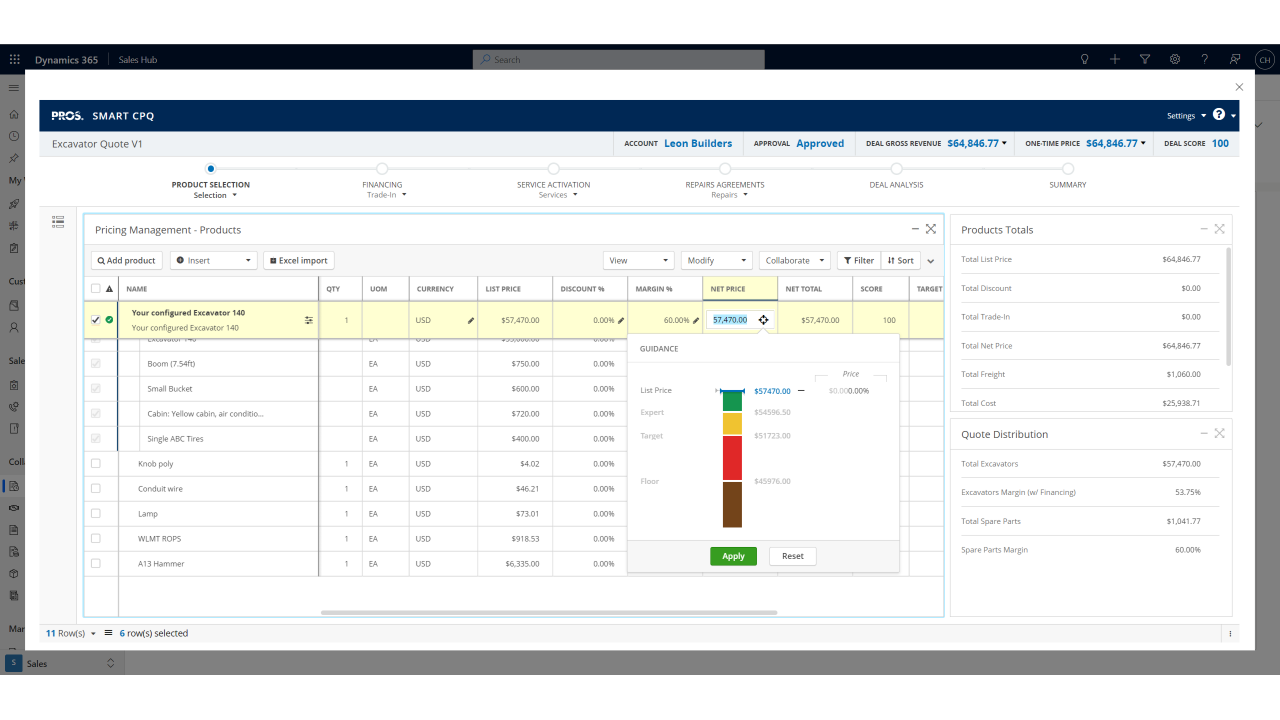
Task: Open the Collaborate dropdown menu
Action: coord(795,261)
